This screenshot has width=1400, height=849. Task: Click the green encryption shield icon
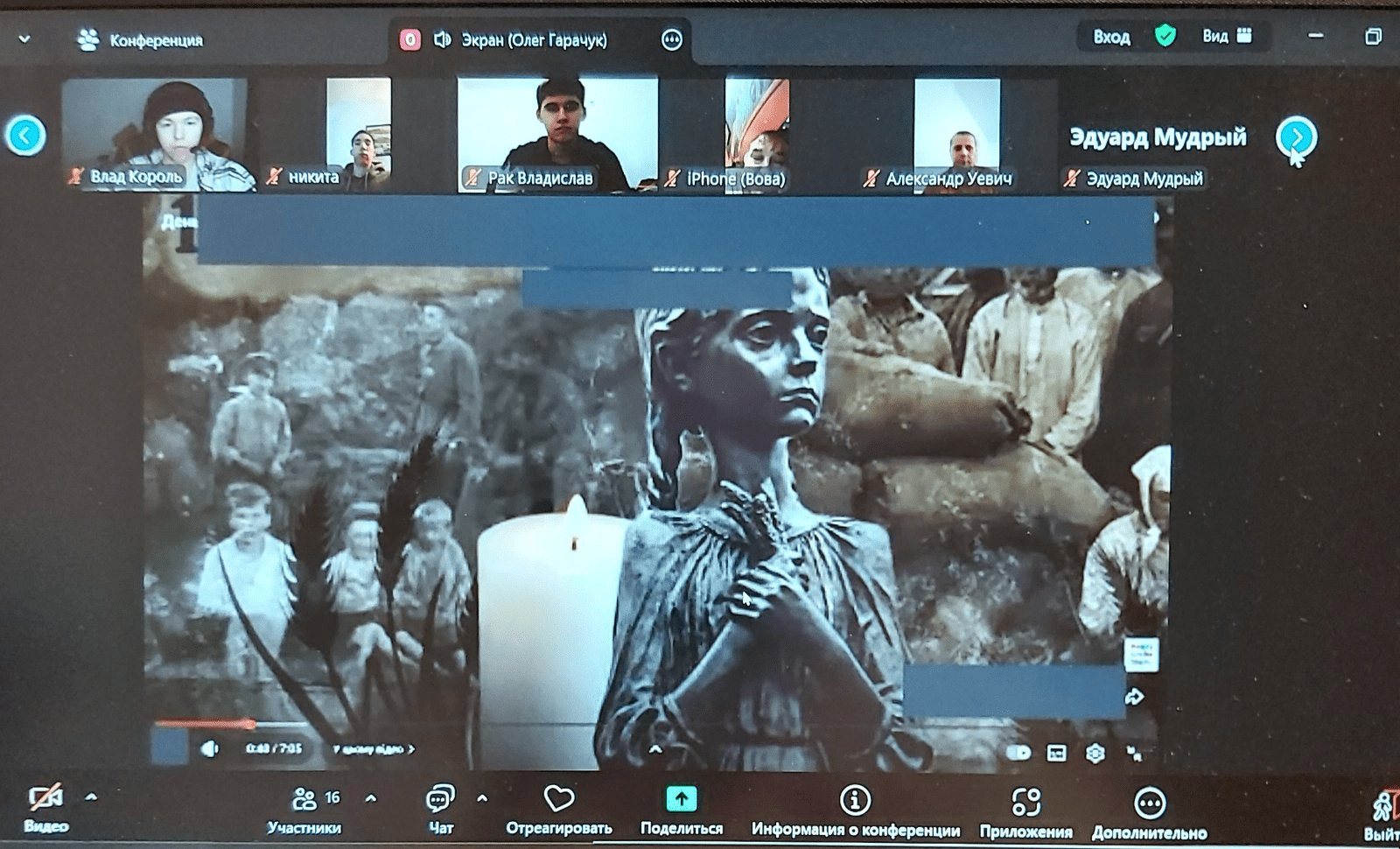click(x=1165, y=36)
